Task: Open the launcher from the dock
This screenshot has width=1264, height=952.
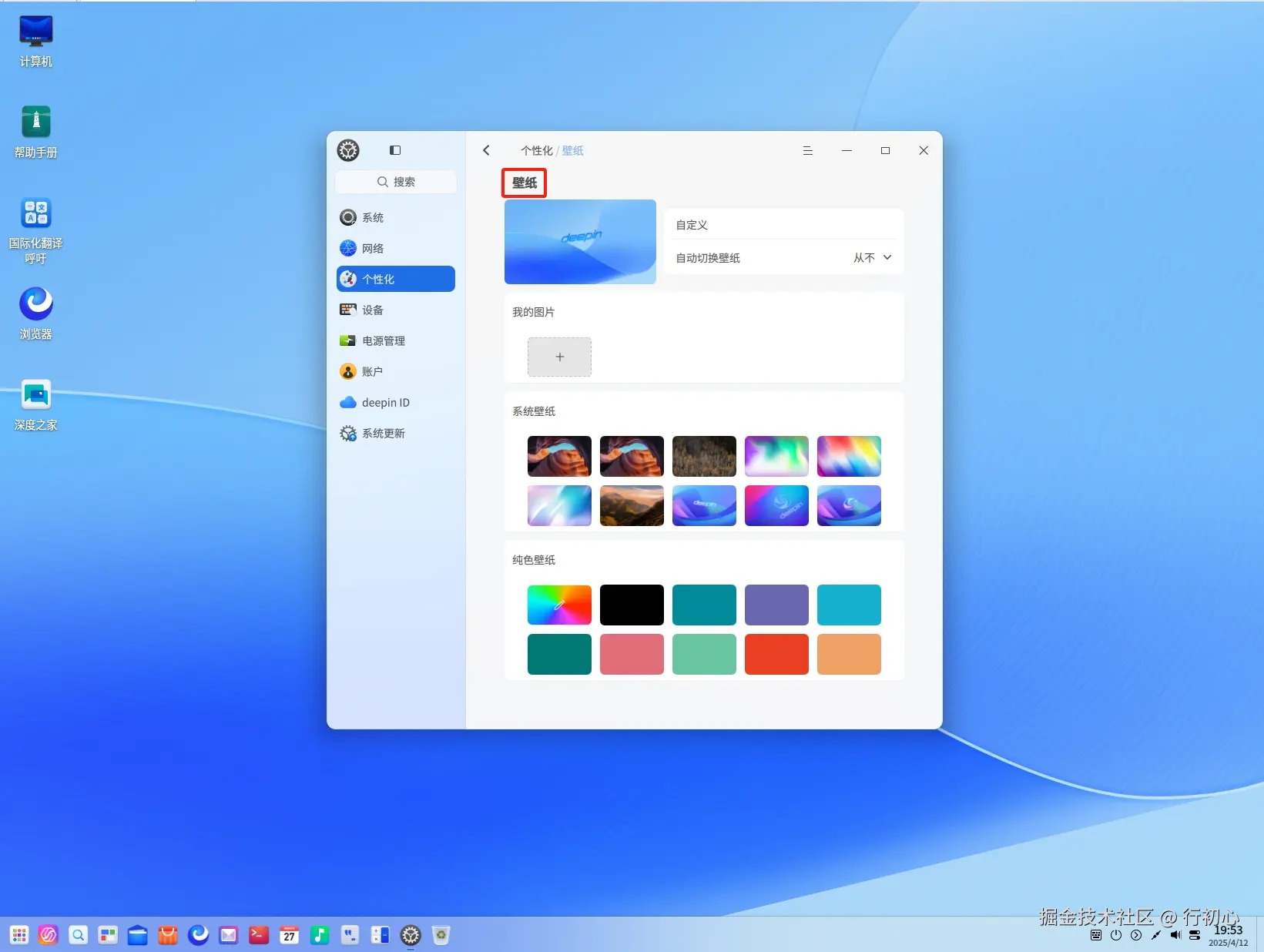Action: pyautogui.click(x=19, y=935)
